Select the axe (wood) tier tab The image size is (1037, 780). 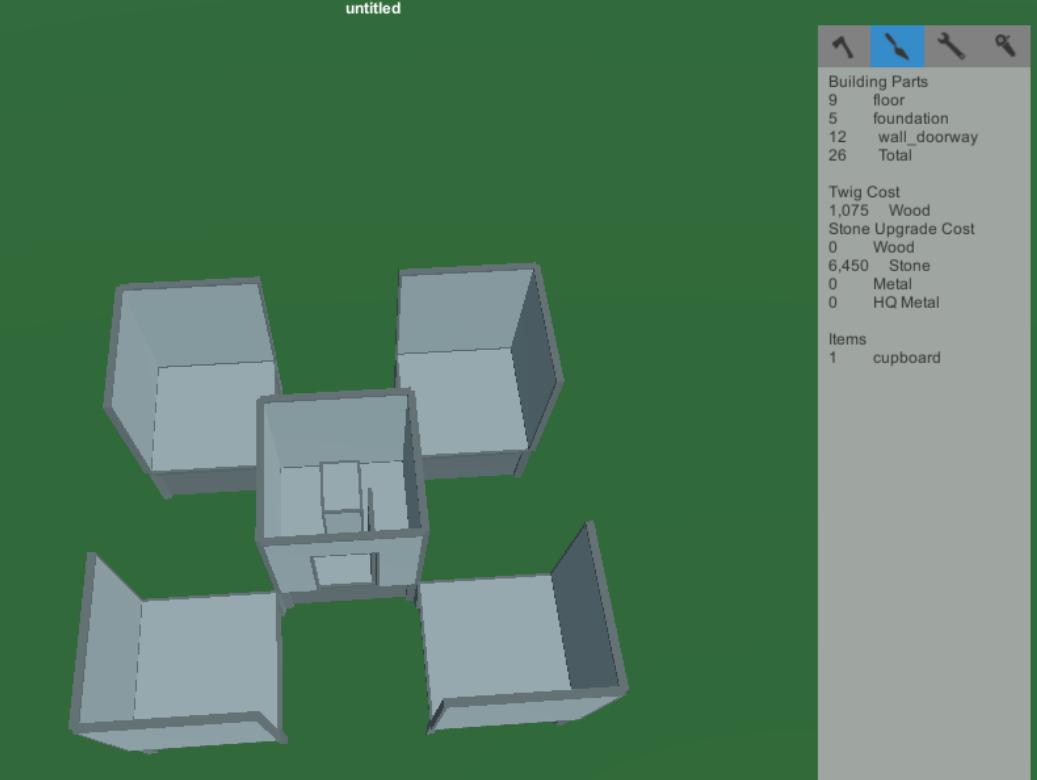coord(844,46)
